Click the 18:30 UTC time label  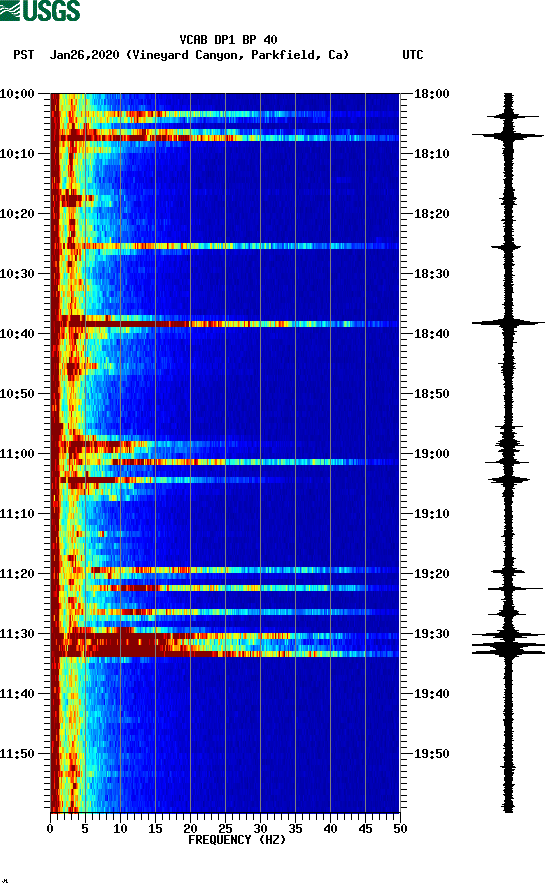(431, 274)
